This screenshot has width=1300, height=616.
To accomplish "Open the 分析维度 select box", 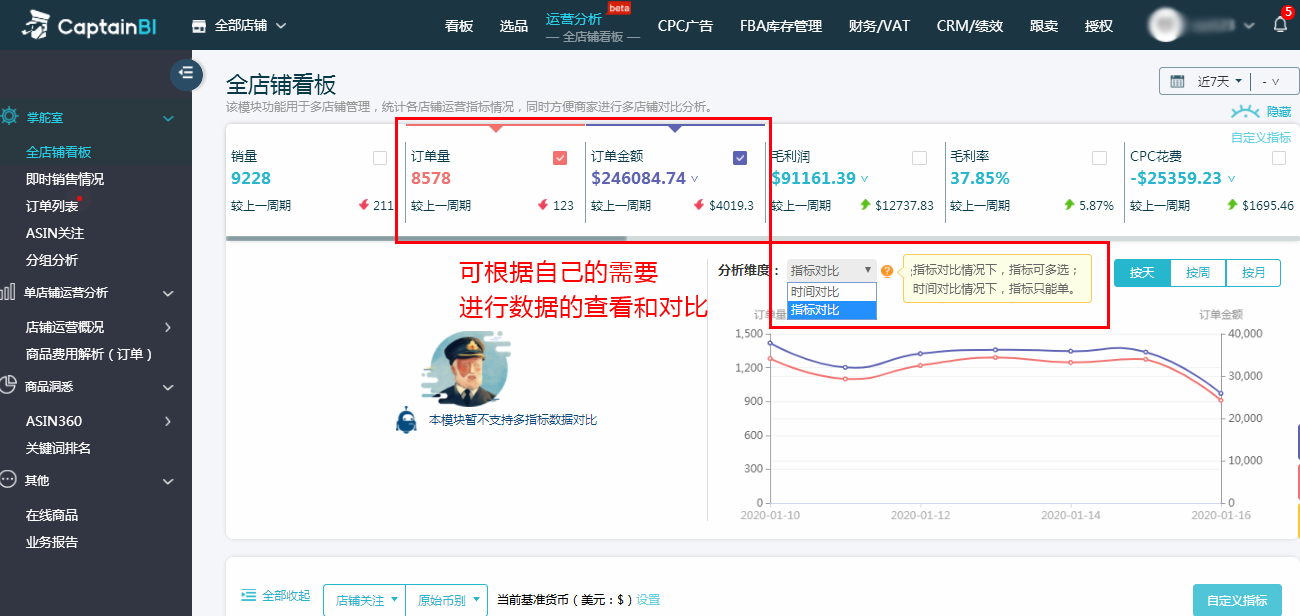I will (x=831, y=271).
